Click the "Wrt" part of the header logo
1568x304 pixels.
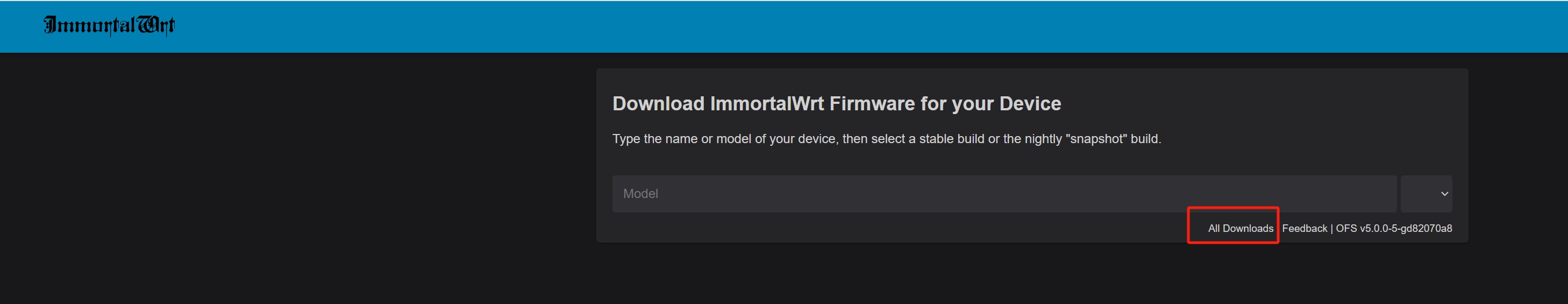pos(156,25)
